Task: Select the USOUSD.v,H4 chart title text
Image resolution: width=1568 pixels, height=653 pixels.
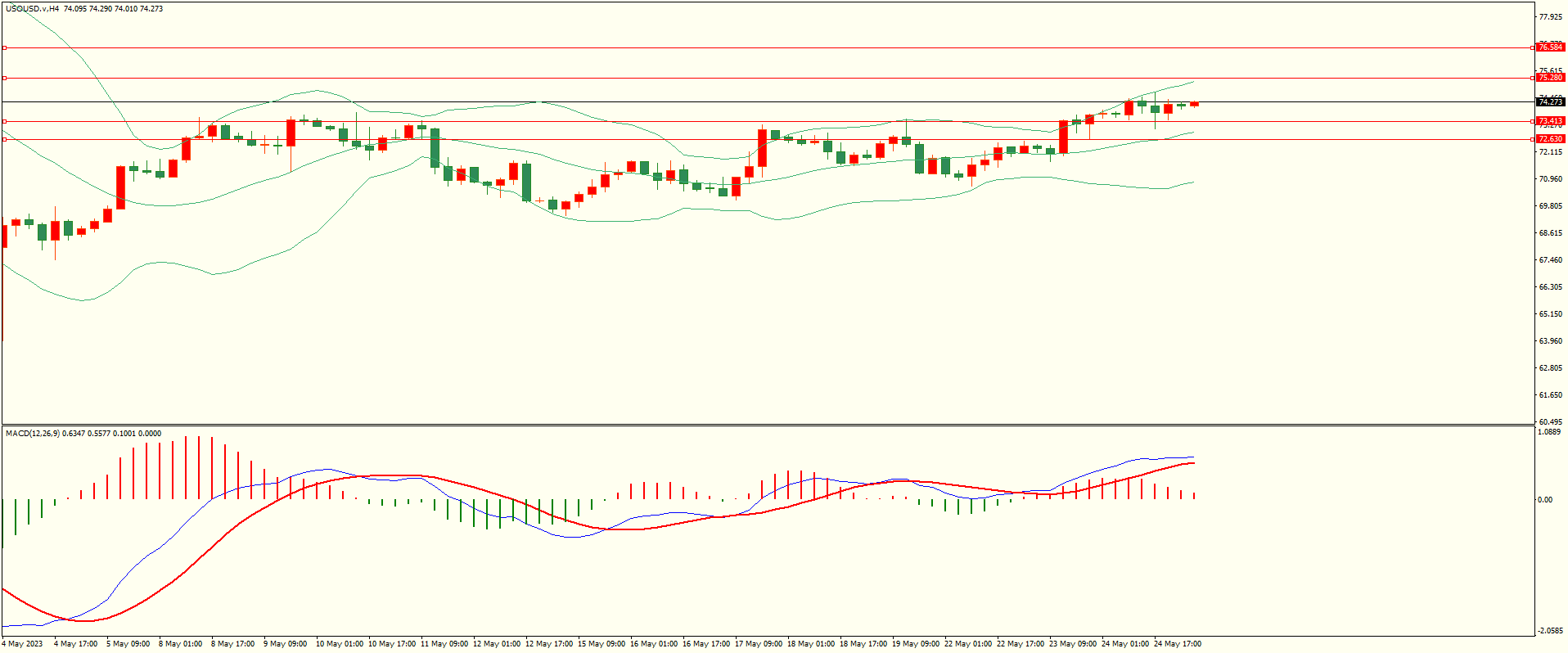Action: tap(32, 9)
